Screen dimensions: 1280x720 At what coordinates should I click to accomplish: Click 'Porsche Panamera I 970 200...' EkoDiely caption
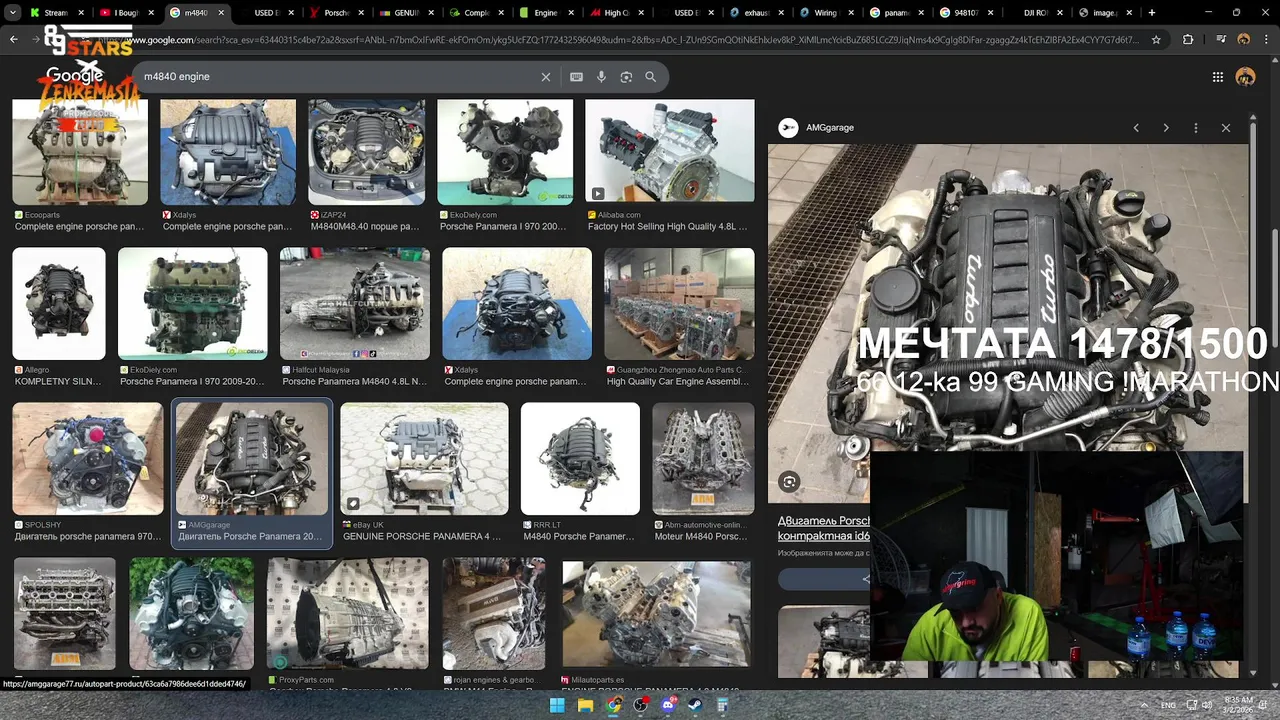point(503,227)
